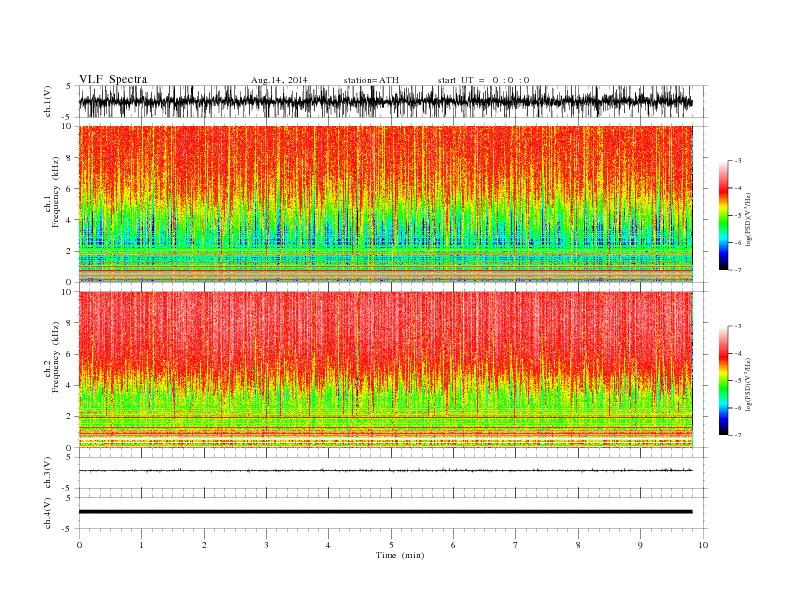Image resolution: width=792 pixels, height=612 pixels.
Task: Click the "-7" tick on the upper color bar
Action: click(738, 270)
